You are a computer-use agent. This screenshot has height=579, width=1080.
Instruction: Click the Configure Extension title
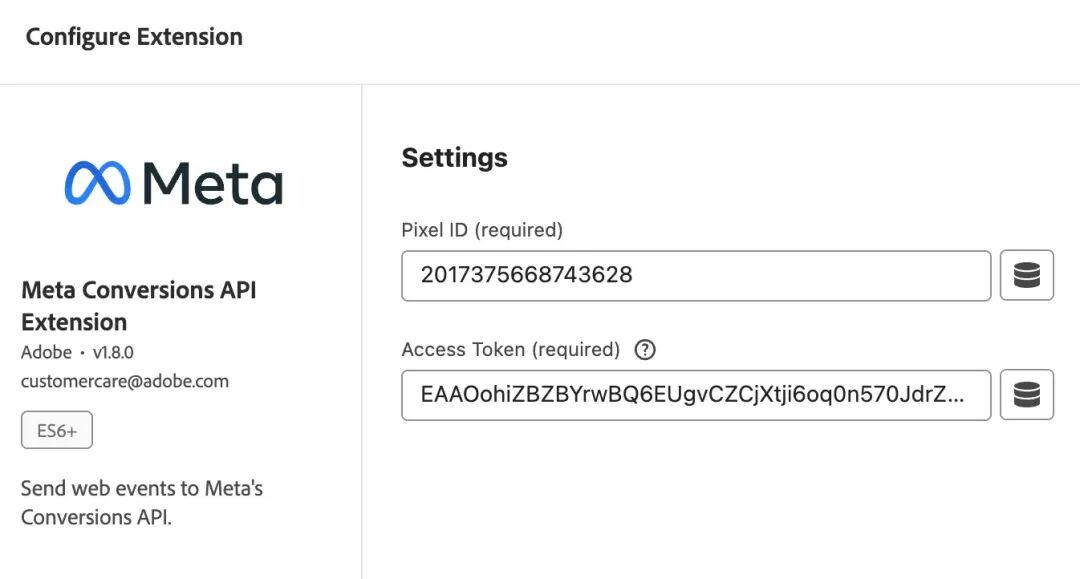[132, 36]
